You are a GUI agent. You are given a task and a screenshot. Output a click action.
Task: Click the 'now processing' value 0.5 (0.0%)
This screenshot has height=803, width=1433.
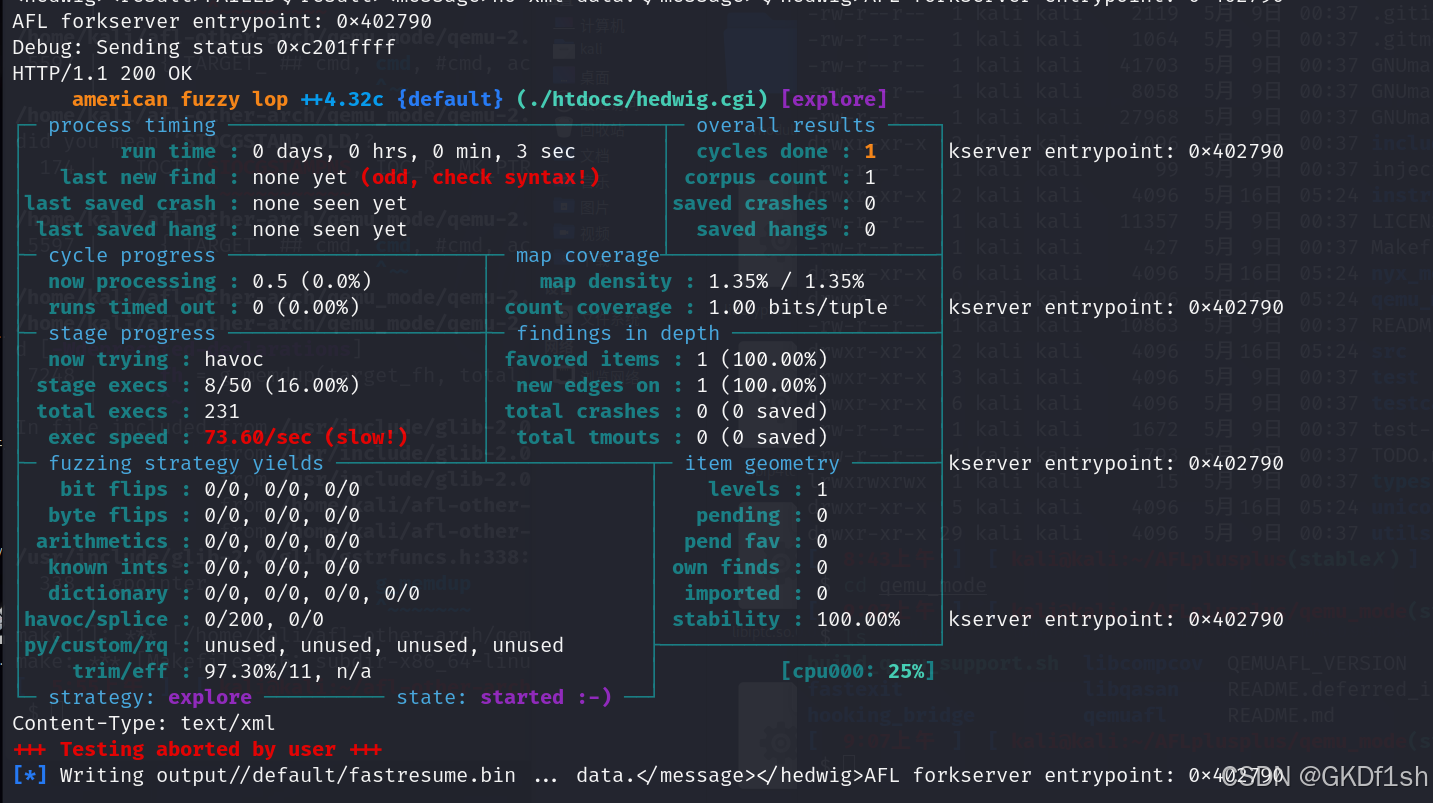click(x=312, y=281)
